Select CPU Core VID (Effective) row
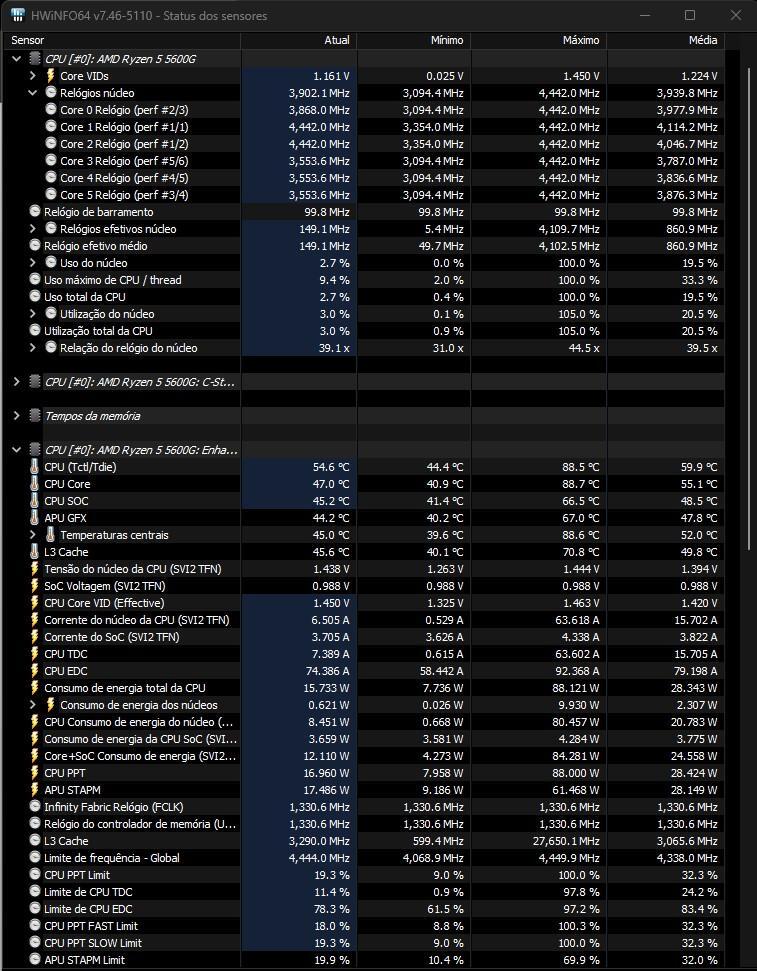 coord(364,603)
